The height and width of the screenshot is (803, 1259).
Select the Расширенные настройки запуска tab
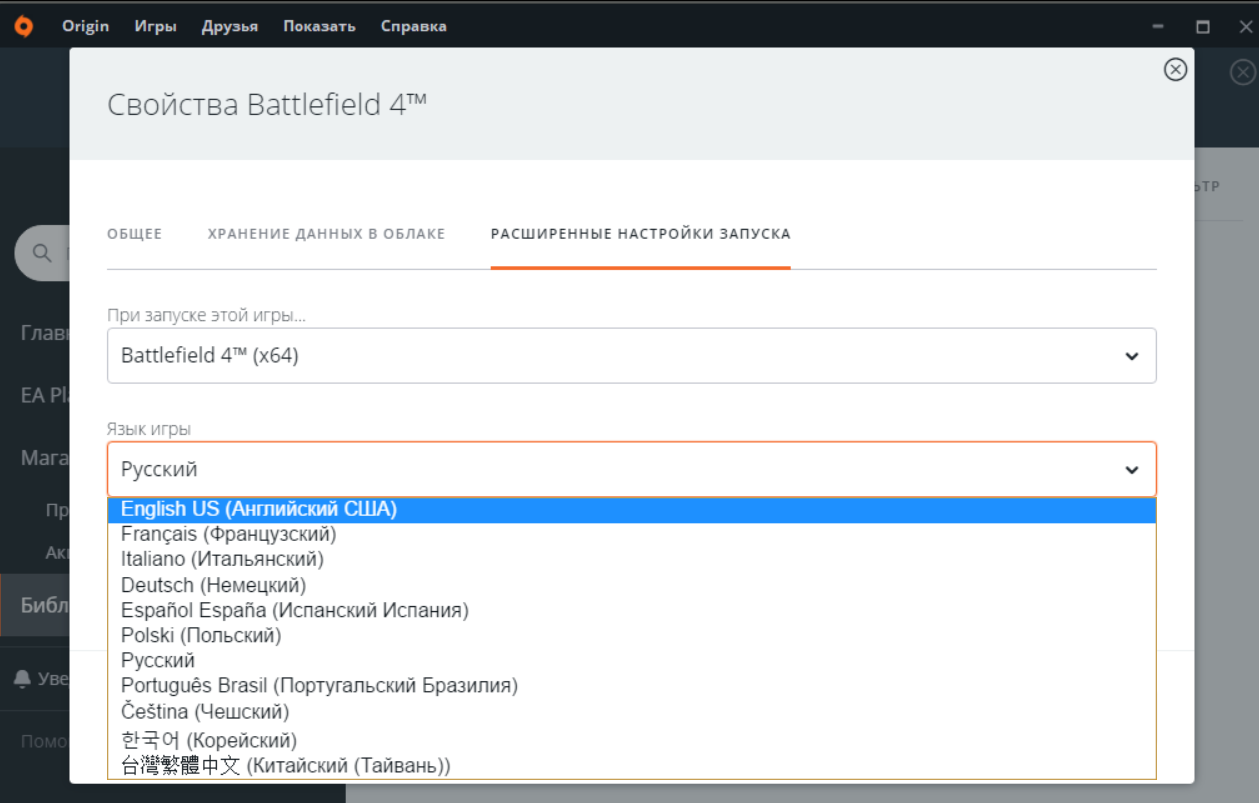tap(640, 234)
